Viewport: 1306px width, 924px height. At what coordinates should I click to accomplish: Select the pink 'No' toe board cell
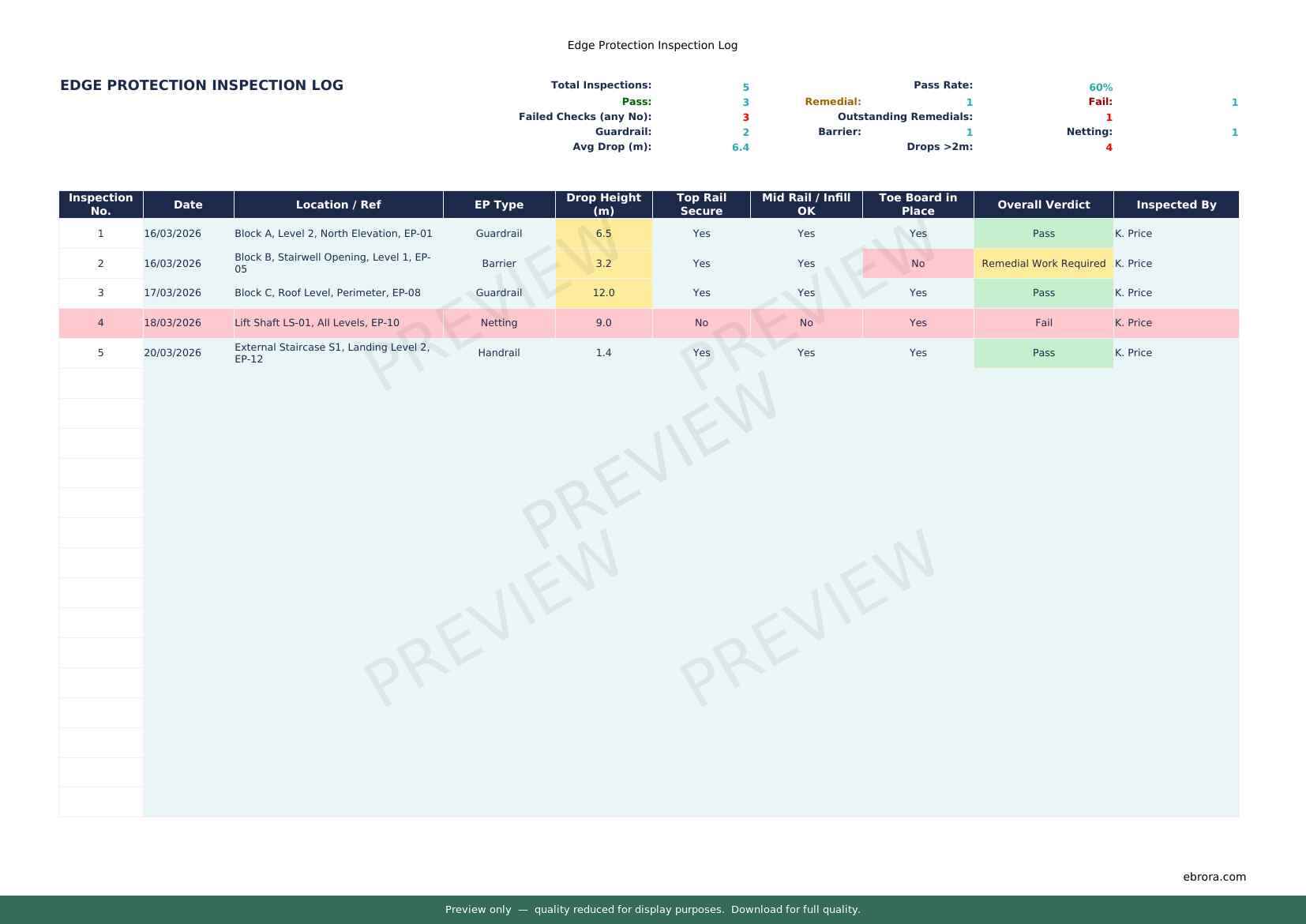(x=918, y=264)
